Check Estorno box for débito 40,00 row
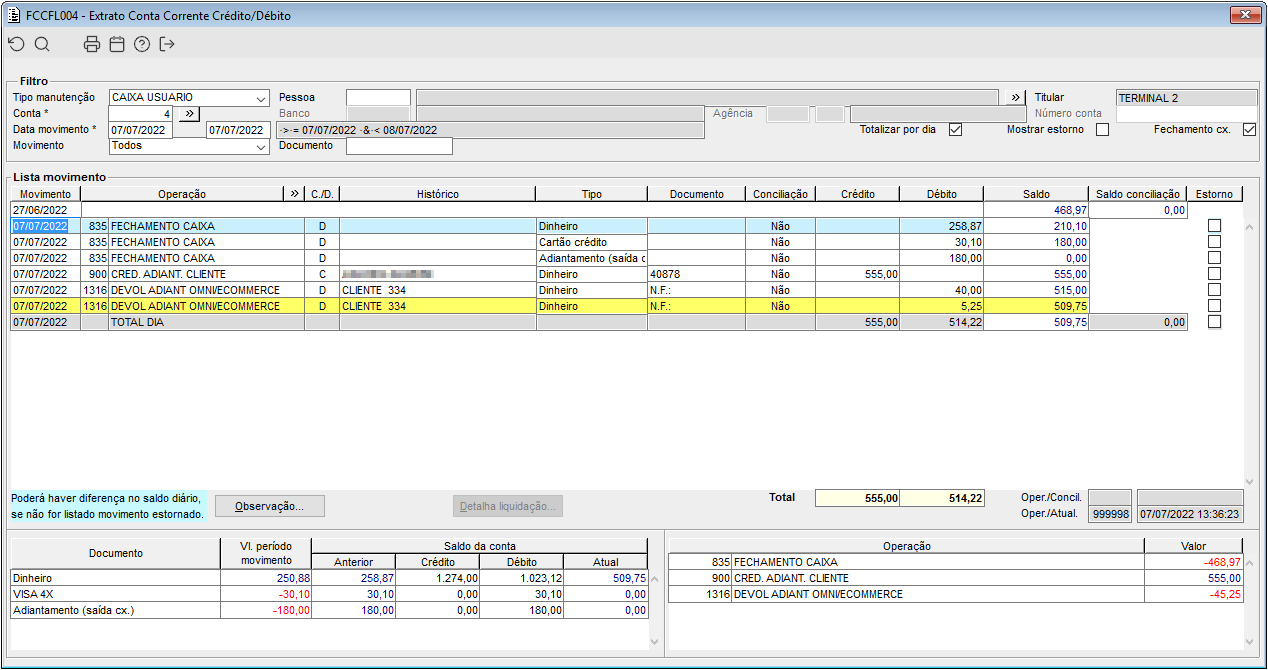 (x=1215, y=290)
